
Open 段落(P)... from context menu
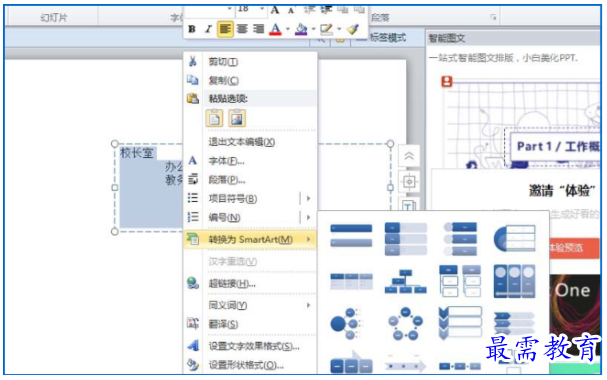point(250,180)
